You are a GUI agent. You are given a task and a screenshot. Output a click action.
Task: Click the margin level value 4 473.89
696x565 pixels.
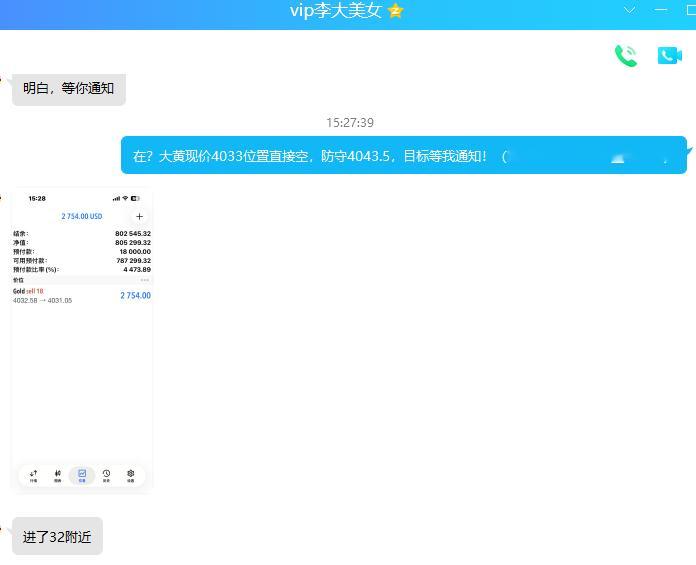137,269
